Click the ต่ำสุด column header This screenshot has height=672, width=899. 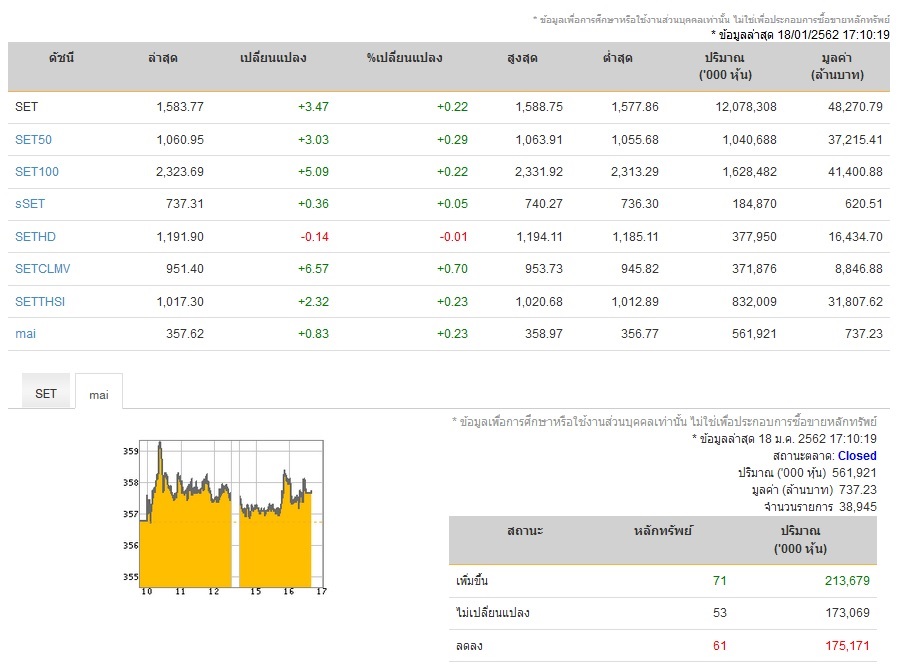point(617,57)
